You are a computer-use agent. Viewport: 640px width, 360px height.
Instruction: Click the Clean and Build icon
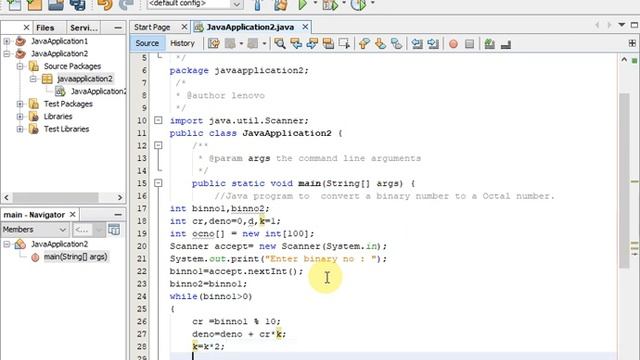tap(280, 4)
